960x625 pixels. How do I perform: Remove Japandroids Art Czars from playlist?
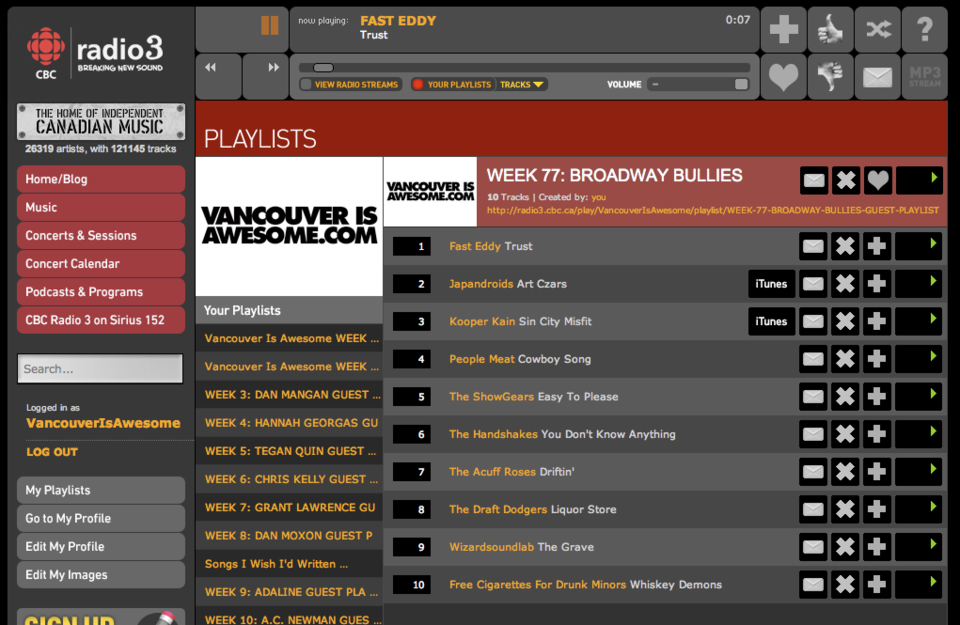(845, 284)
